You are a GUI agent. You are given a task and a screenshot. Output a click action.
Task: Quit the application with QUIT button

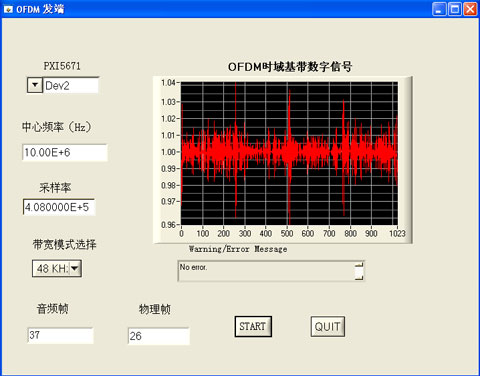point(328,326)
